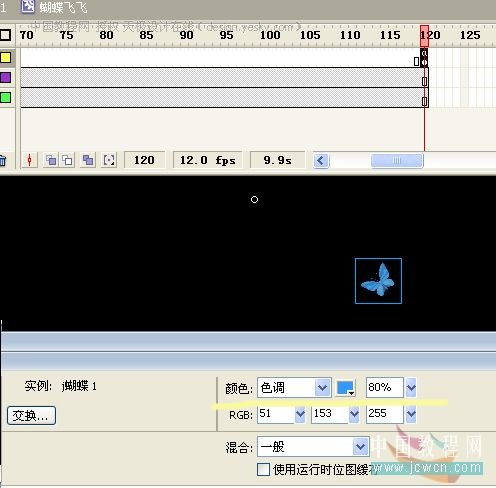Expand the red value 51 dropdown arrow
Viewport: 496px width, 488px height.
point(300,414)
